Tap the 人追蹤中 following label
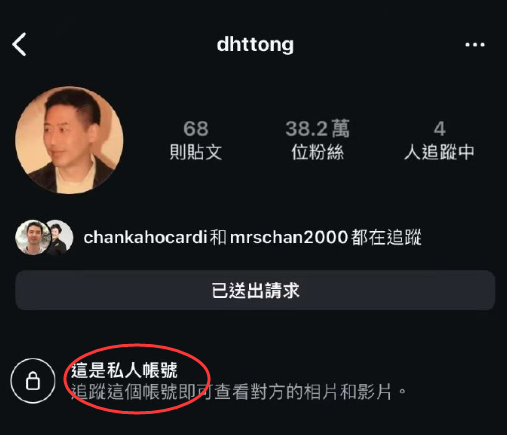This screenshot has height=435, width=507. pos(439,152)
